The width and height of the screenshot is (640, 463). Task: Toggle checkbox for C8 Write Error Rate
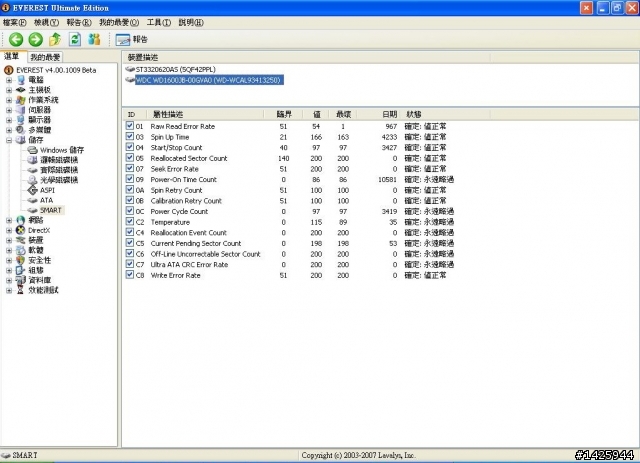coord(130,275)
